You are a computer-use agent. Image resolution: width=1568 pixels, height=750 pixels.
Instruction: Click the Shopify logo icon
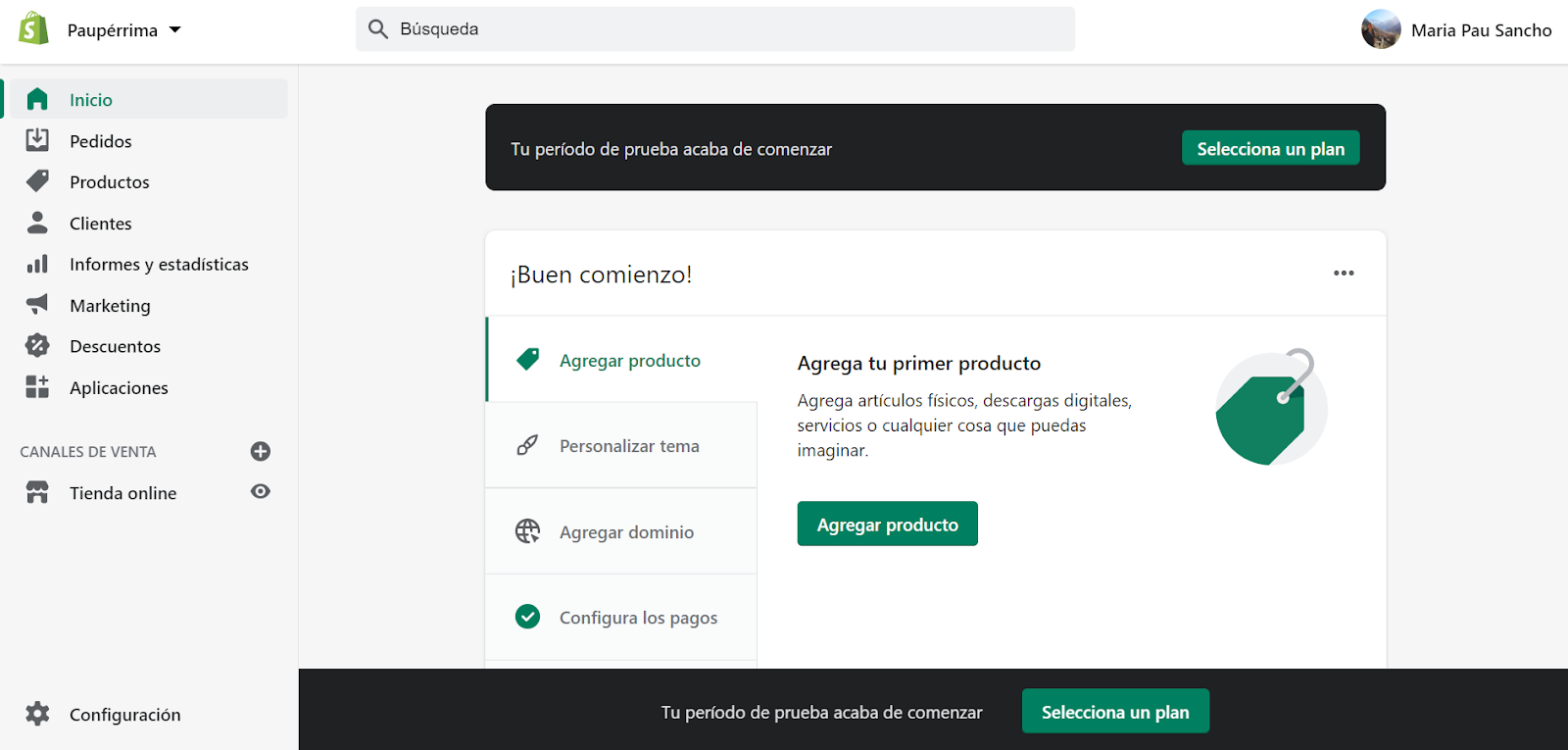(33, 28)
